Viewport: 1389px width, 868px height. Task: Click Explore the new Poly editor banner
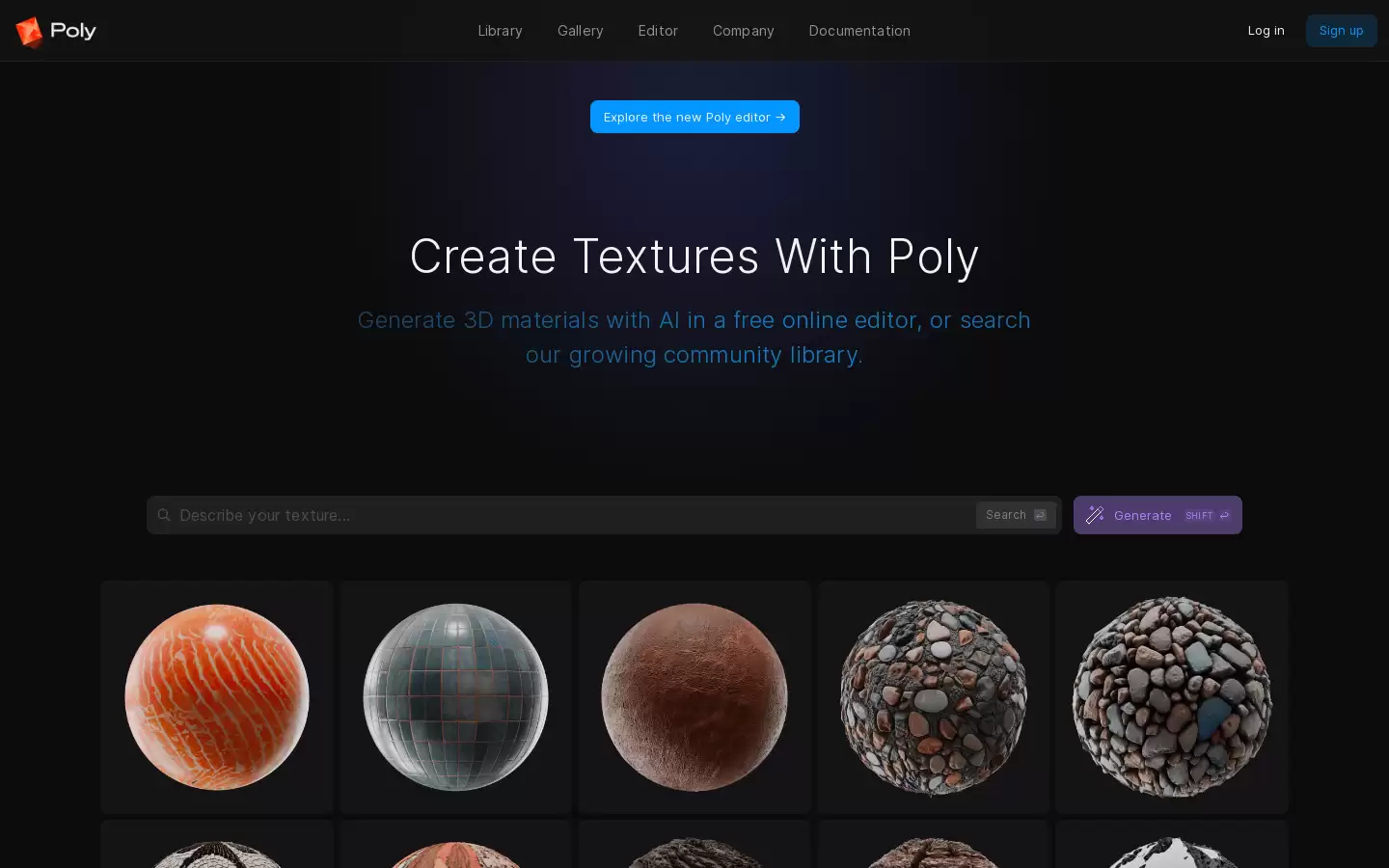coord(694,117)
